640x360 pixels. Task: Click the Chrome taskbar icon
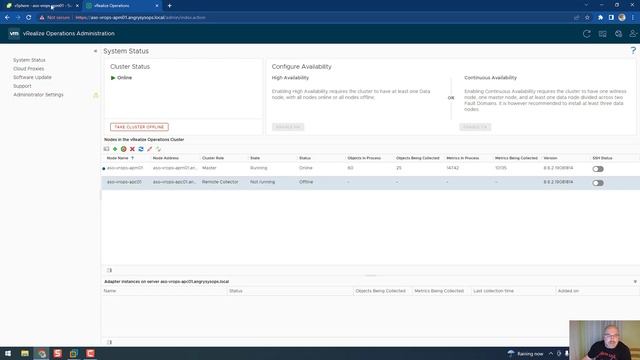[41, 353]
